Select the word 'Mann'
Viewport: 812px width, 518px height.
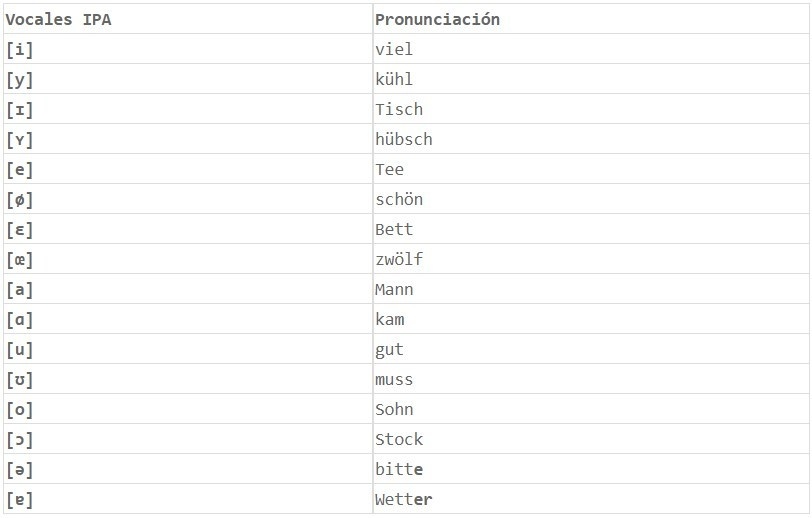[394, 289]
